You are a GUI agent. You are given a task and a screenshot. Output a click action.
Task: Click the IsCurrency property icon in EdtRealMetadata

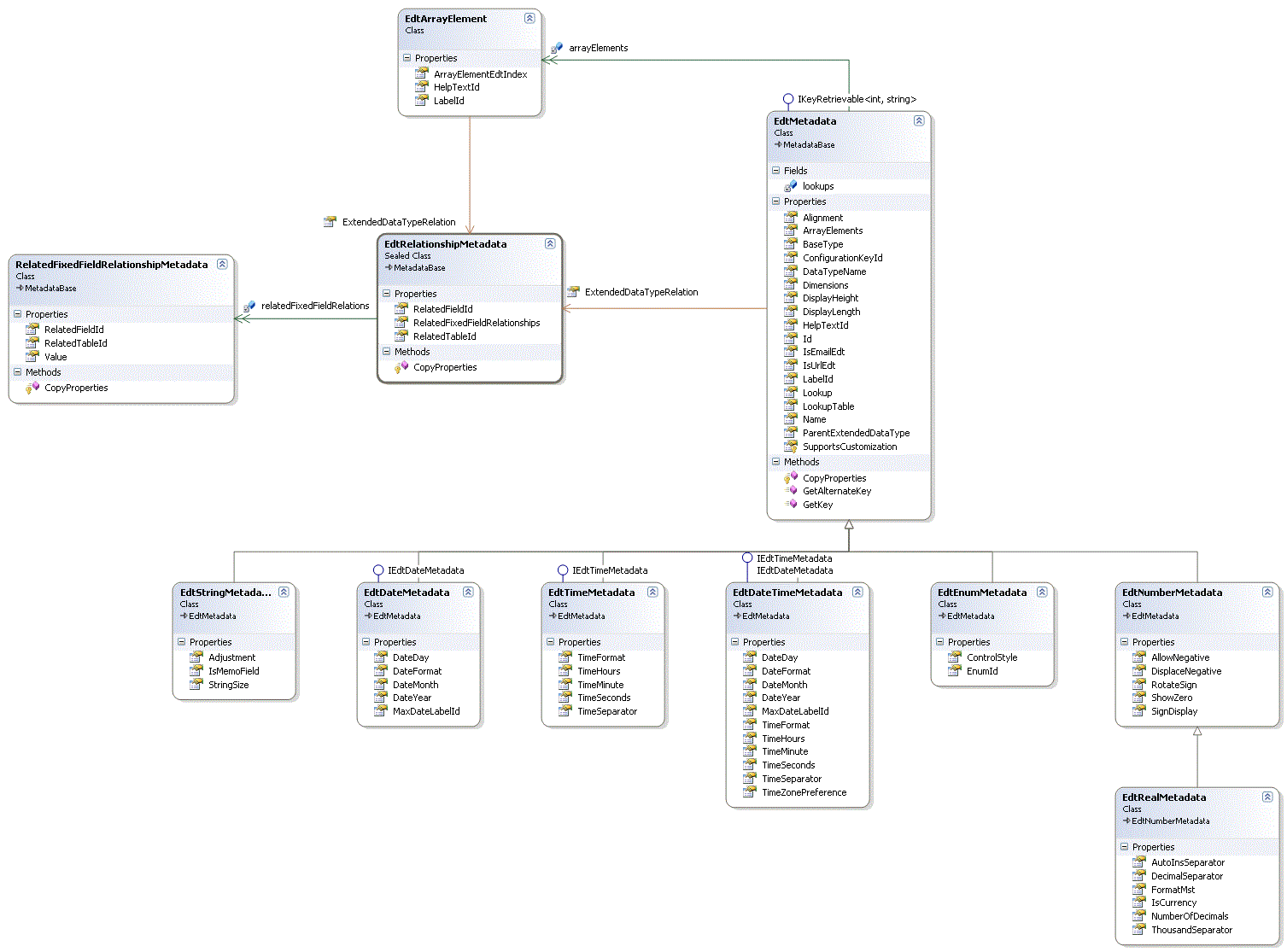(x=1139, y=902)
